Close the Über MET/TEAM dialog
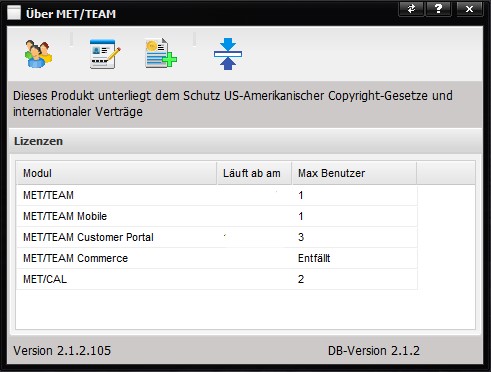 [x=469, y=9]
